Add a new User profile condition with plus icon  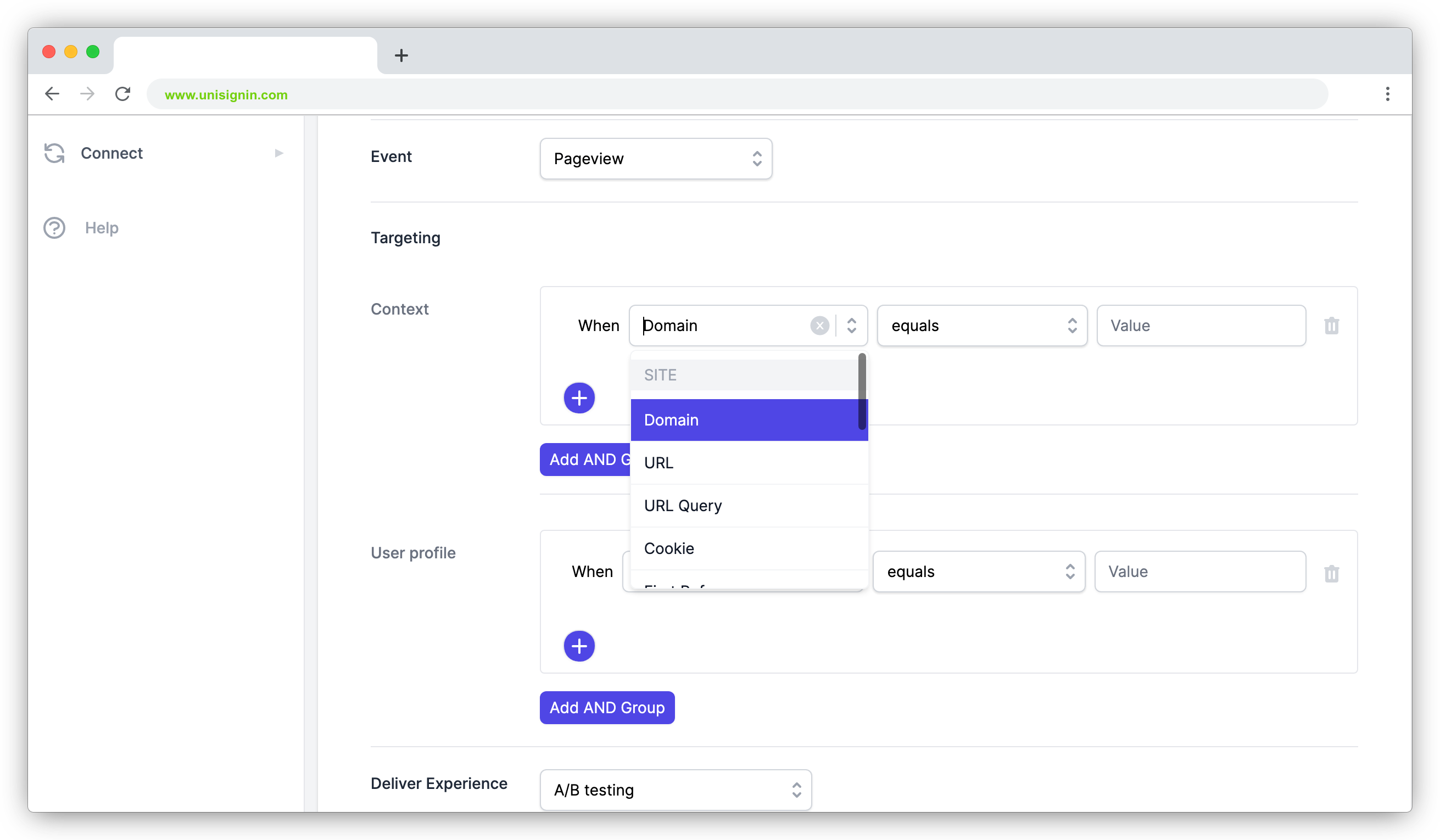579,646
